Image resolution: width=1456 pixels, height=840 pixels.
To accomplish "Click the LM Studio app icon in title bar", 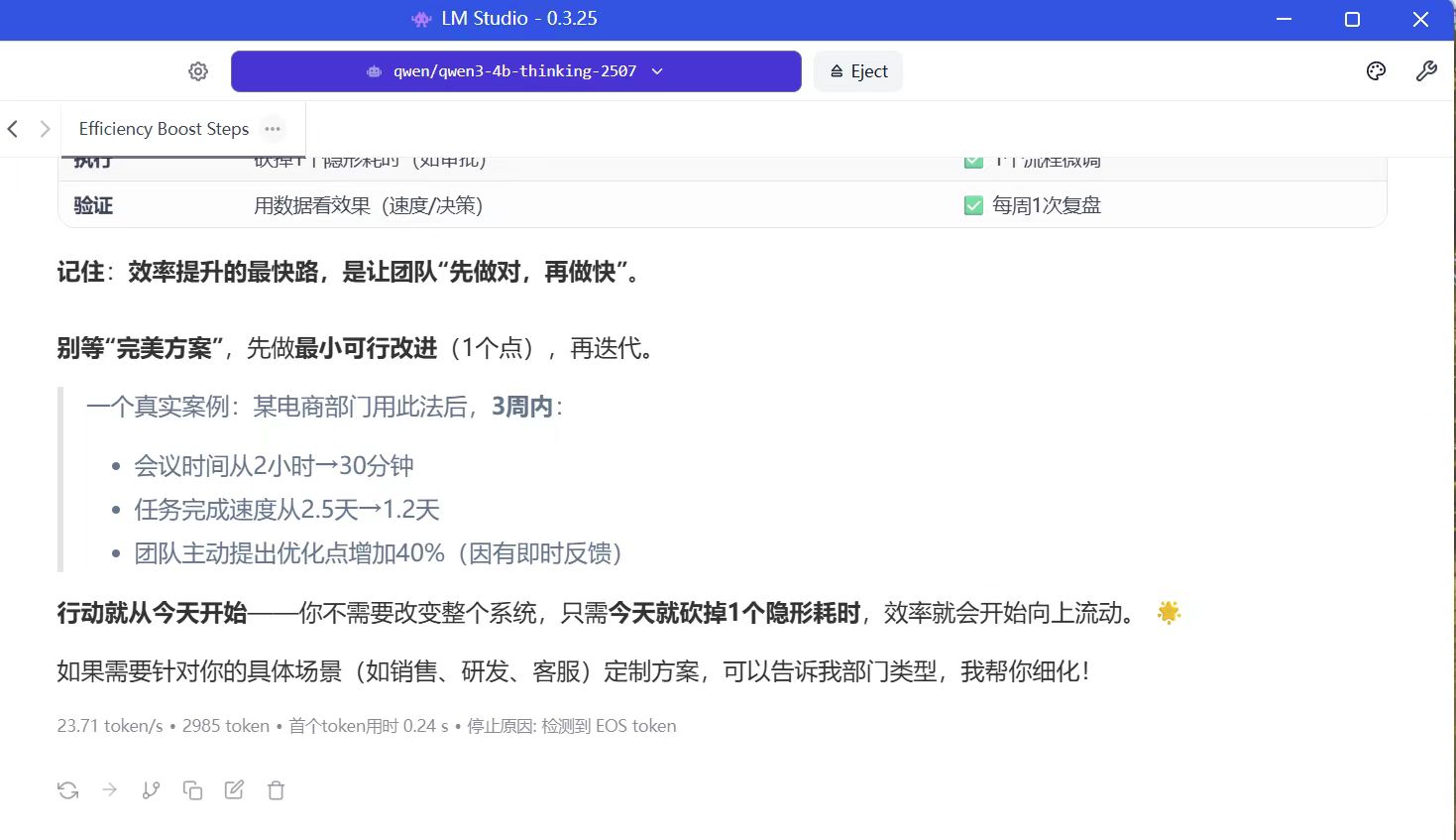I will pyautogui.click(x=421, y=19).
